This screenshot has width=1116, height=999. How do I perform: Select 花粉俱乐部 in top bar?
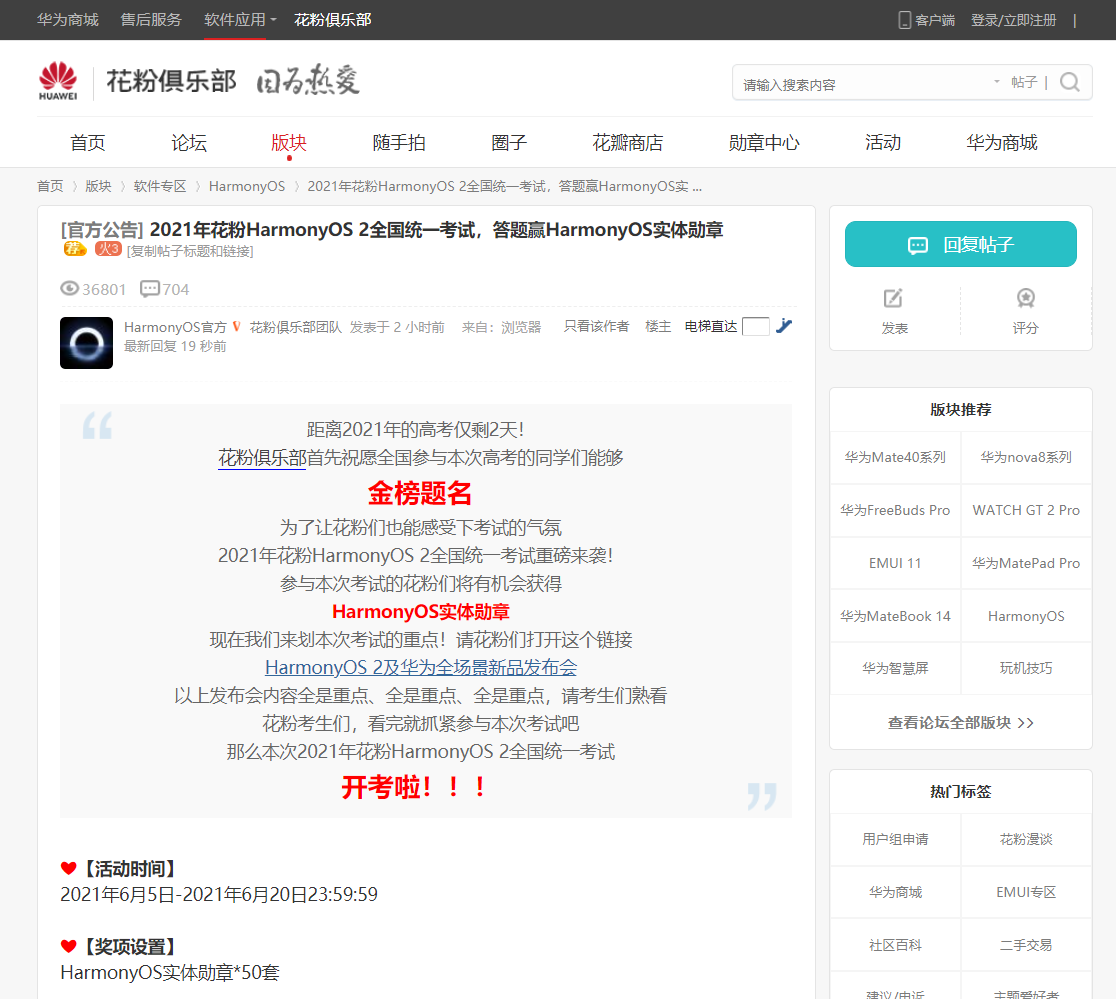[x=332, y=20]
